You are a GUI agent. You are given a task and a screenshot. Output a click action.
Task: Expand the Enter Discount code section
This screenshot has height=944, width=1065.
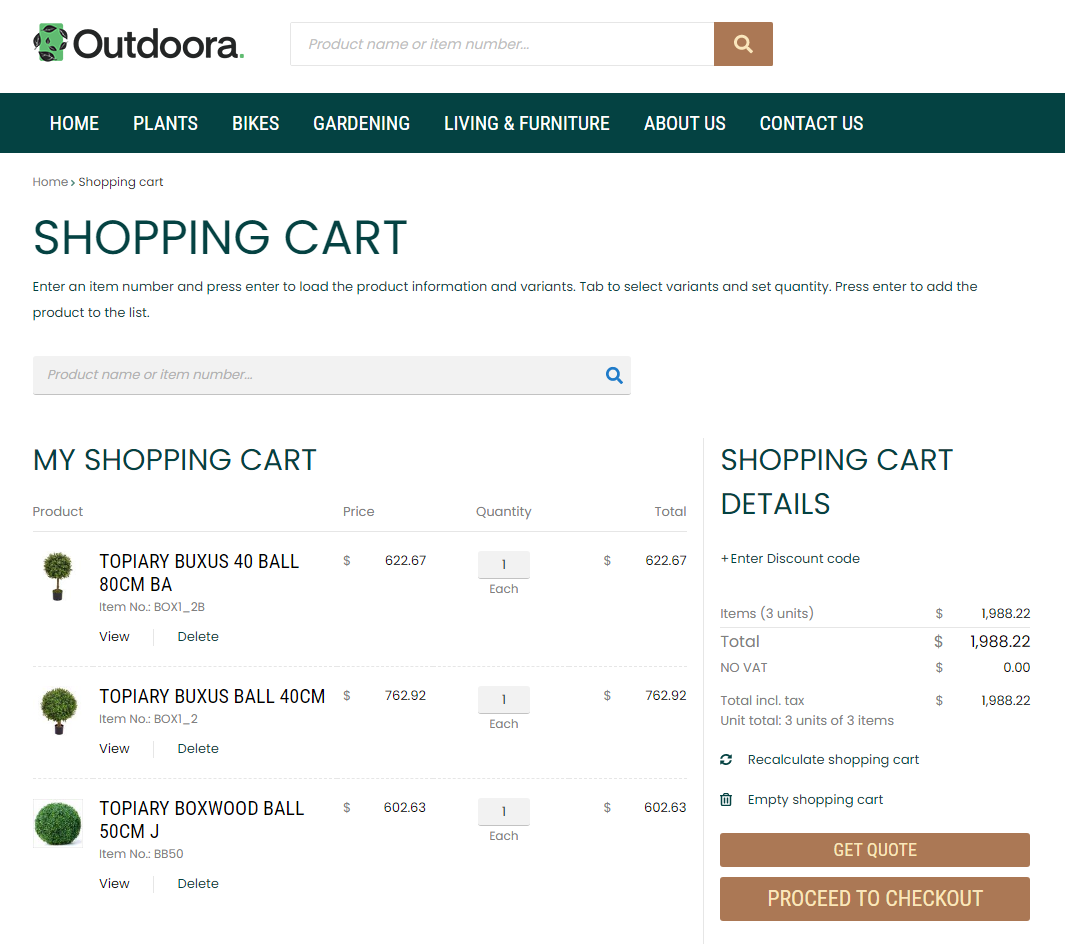click(x=790, y=559)
